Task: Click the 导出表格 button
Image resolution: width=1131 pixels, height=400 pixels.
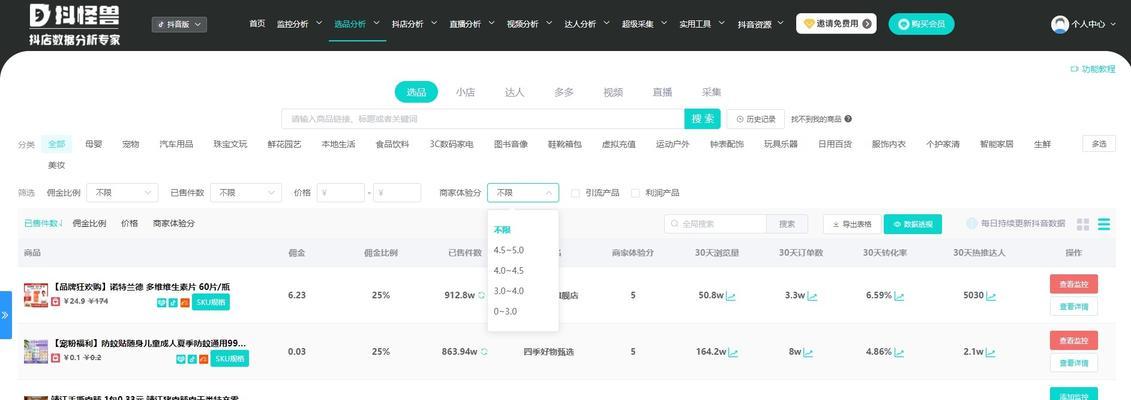Action: pyautogui.click(x=852, y=224)
